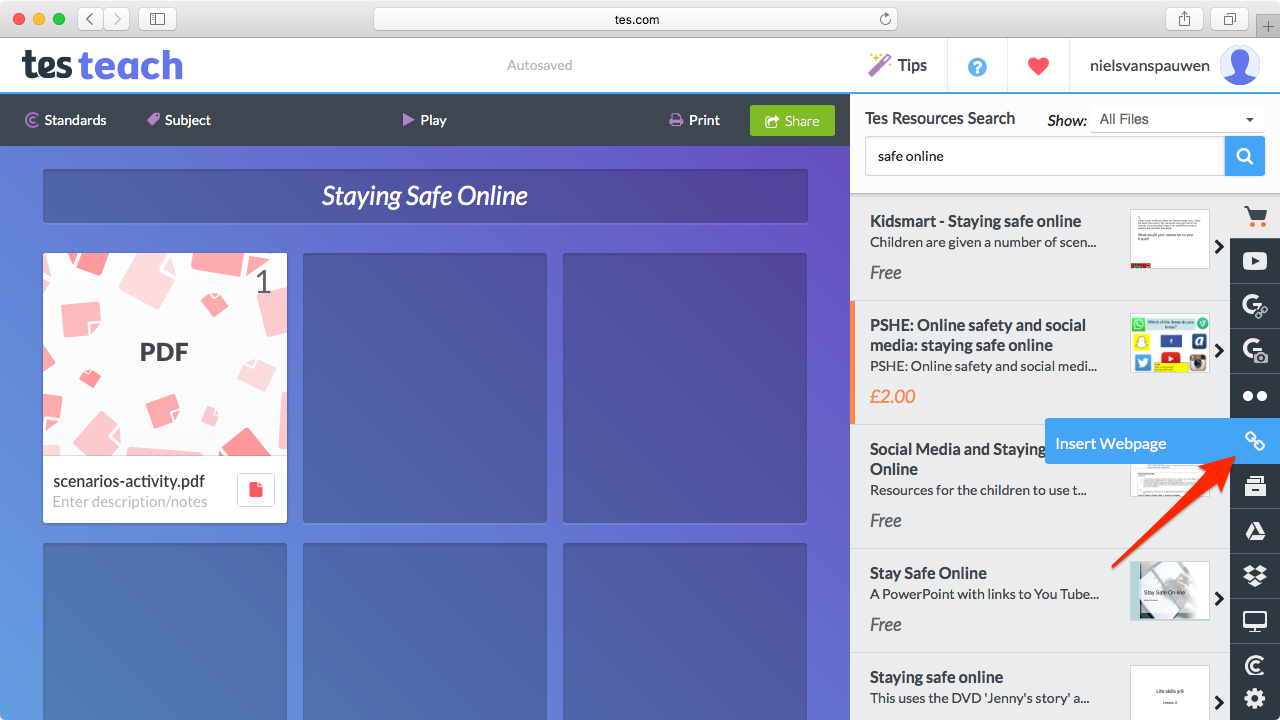Open the Tips magic wand

click(x=879, y=65)
